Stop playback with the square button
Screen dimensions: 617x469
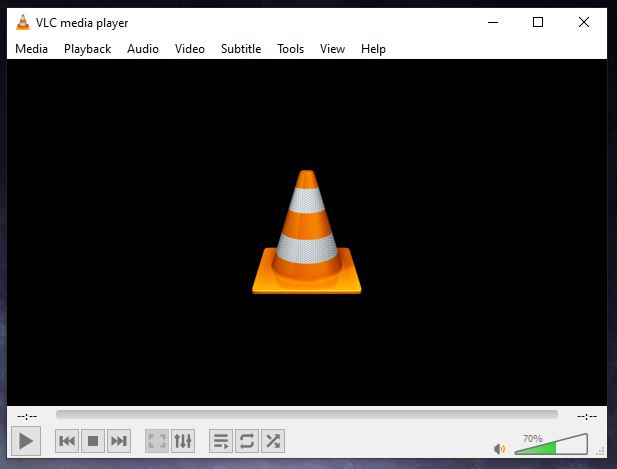[93, 441]
